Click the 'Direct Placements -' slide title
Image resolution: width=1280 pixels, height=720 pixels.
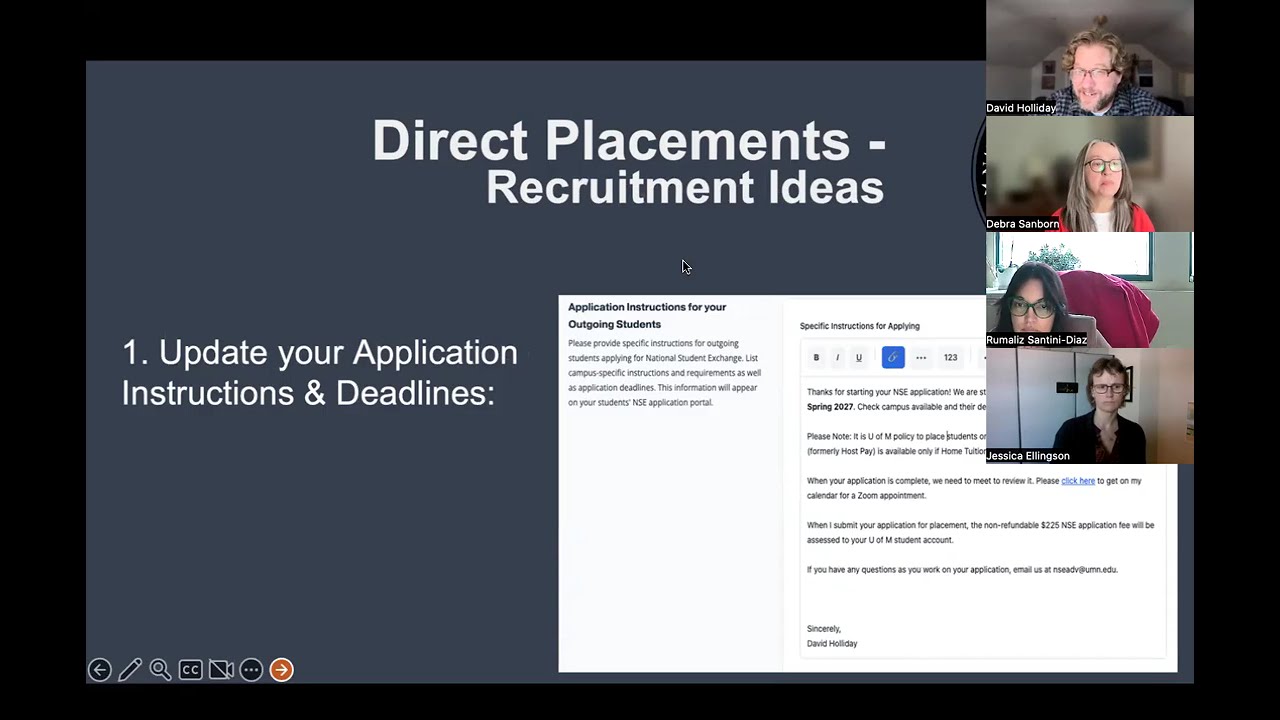click(629, 141)
